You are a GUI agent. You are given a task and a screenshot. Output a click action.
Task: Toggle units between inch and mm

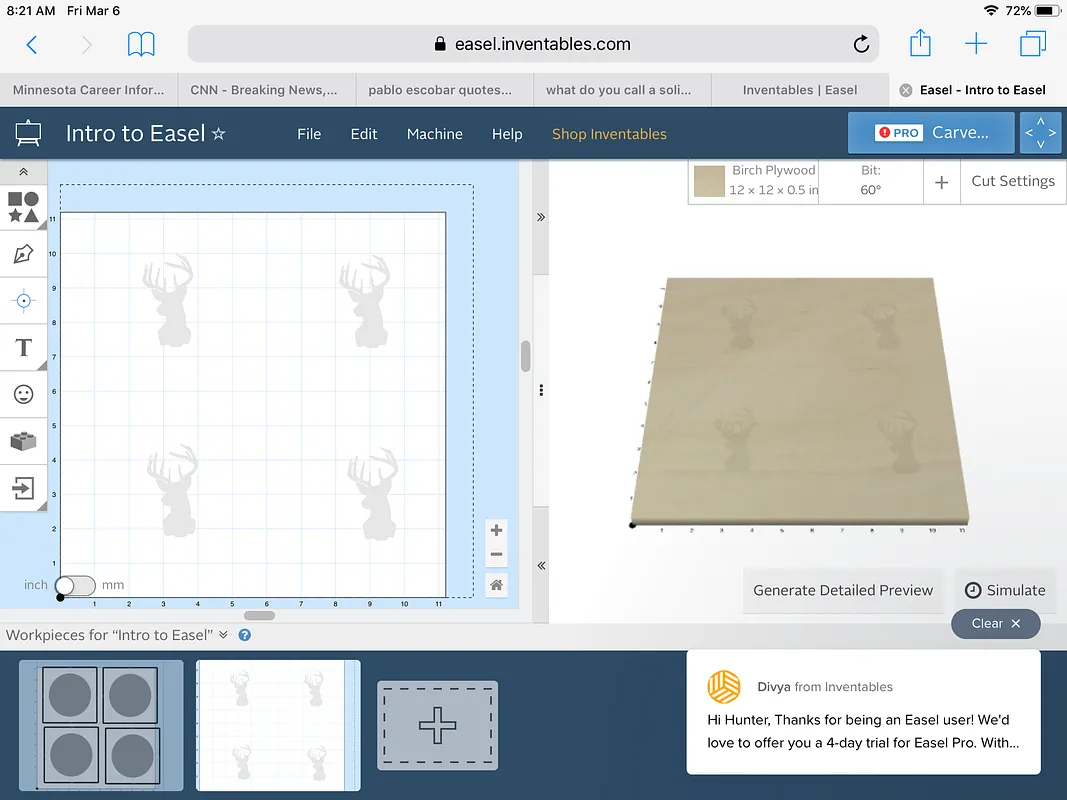click(x=75, y=585)
